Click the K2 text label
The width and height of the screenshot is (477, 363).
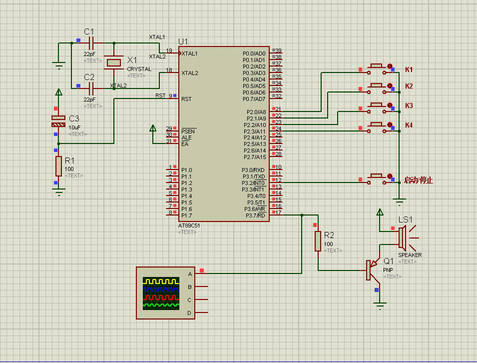[409, 86]
